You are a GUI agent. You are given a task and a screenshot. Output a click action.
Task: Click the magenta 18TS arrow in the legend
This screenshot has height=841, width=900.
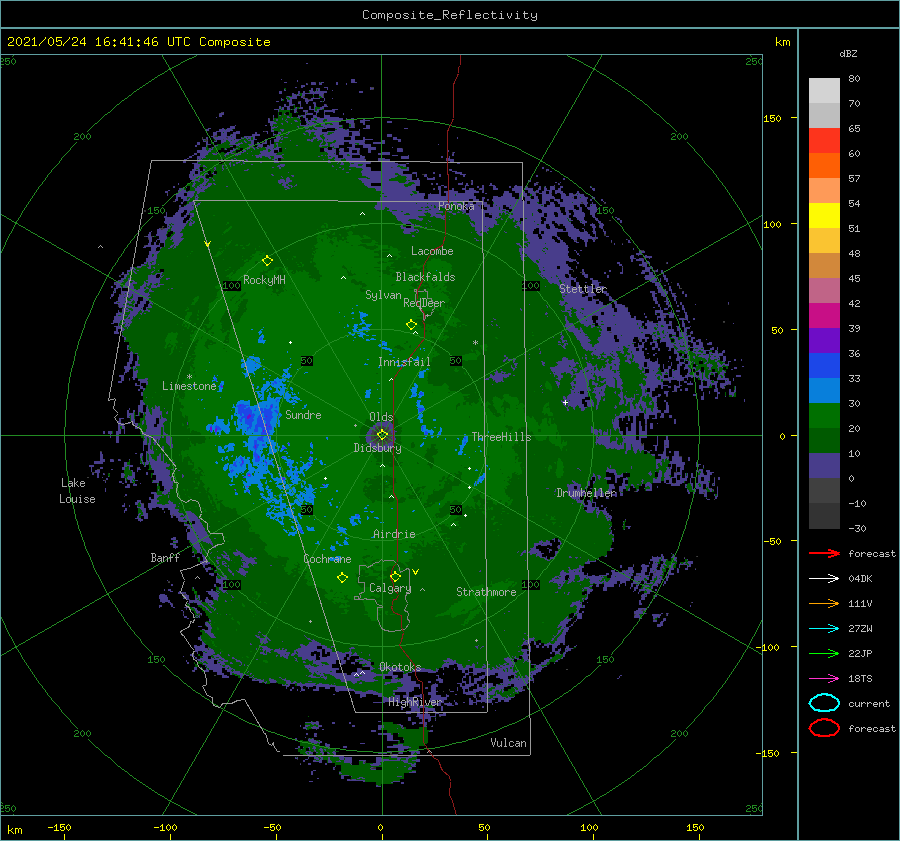824,679
